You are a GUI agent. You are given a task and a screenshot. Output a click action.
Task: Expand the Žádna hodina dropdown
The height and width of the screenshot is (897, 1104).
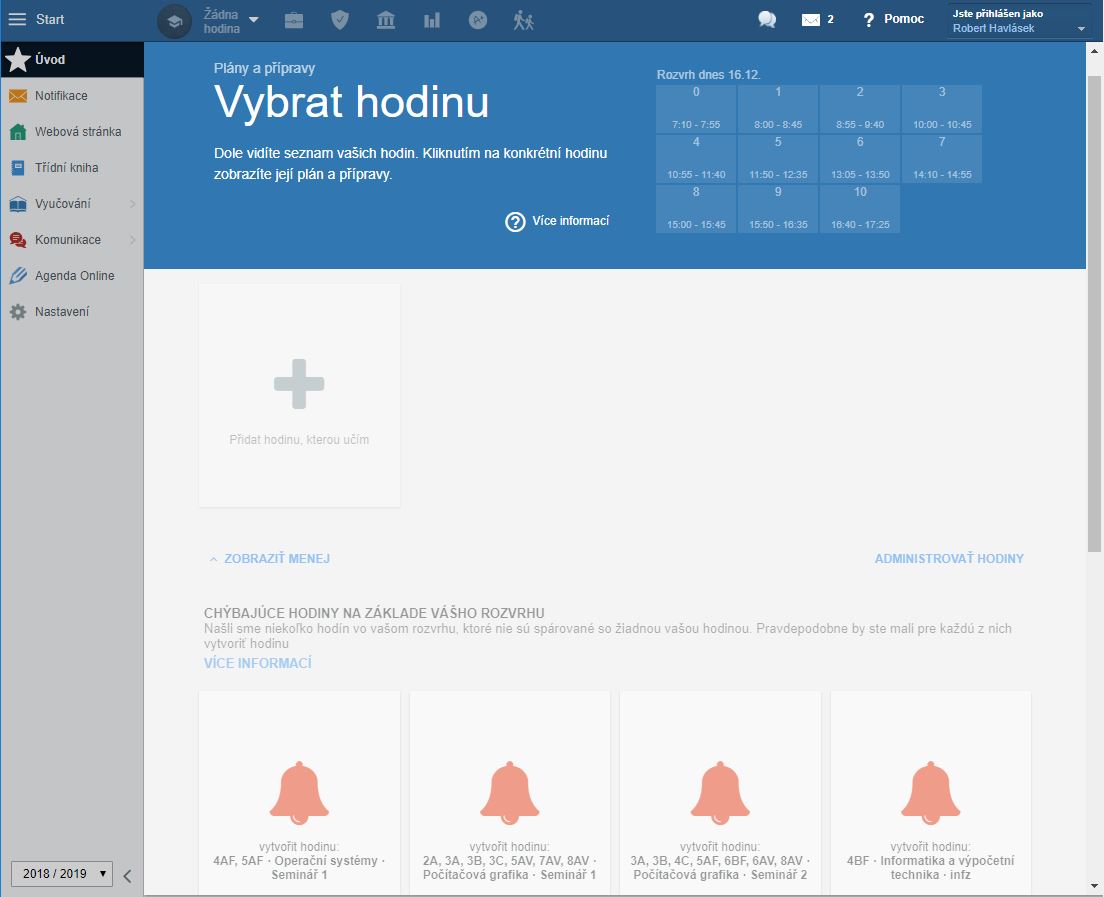click(x=253, y=20)
